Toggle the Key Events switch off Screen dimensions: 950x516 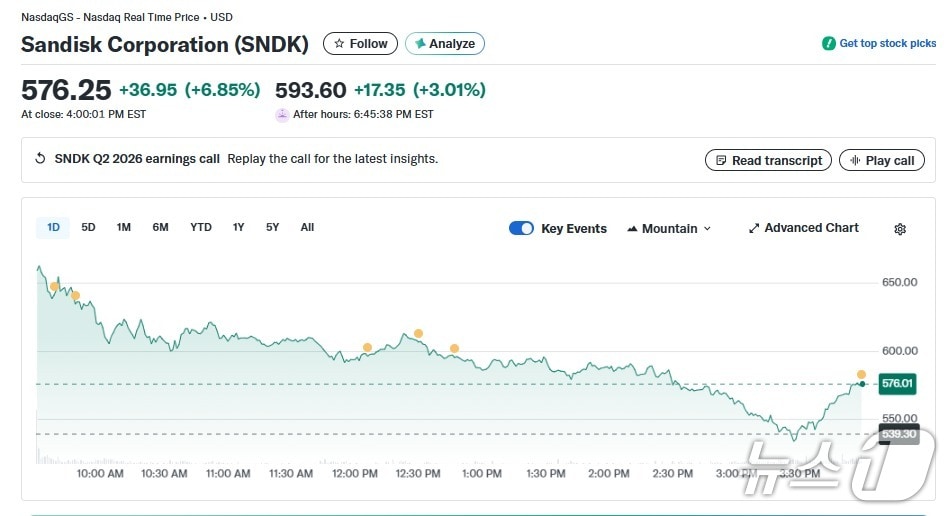(x=521, y=228)
